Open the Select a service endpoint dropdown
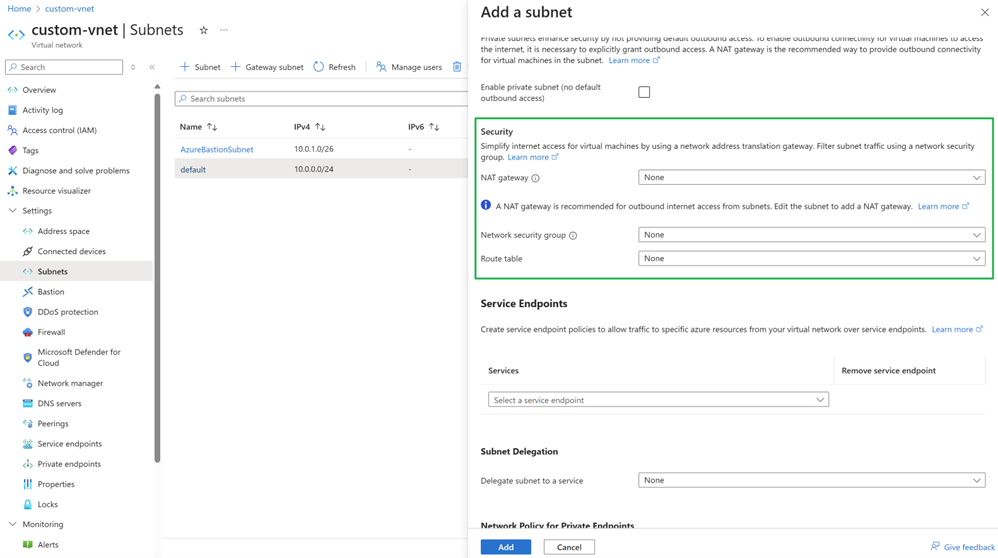This screenshot has width=998, height=558. 658,400
